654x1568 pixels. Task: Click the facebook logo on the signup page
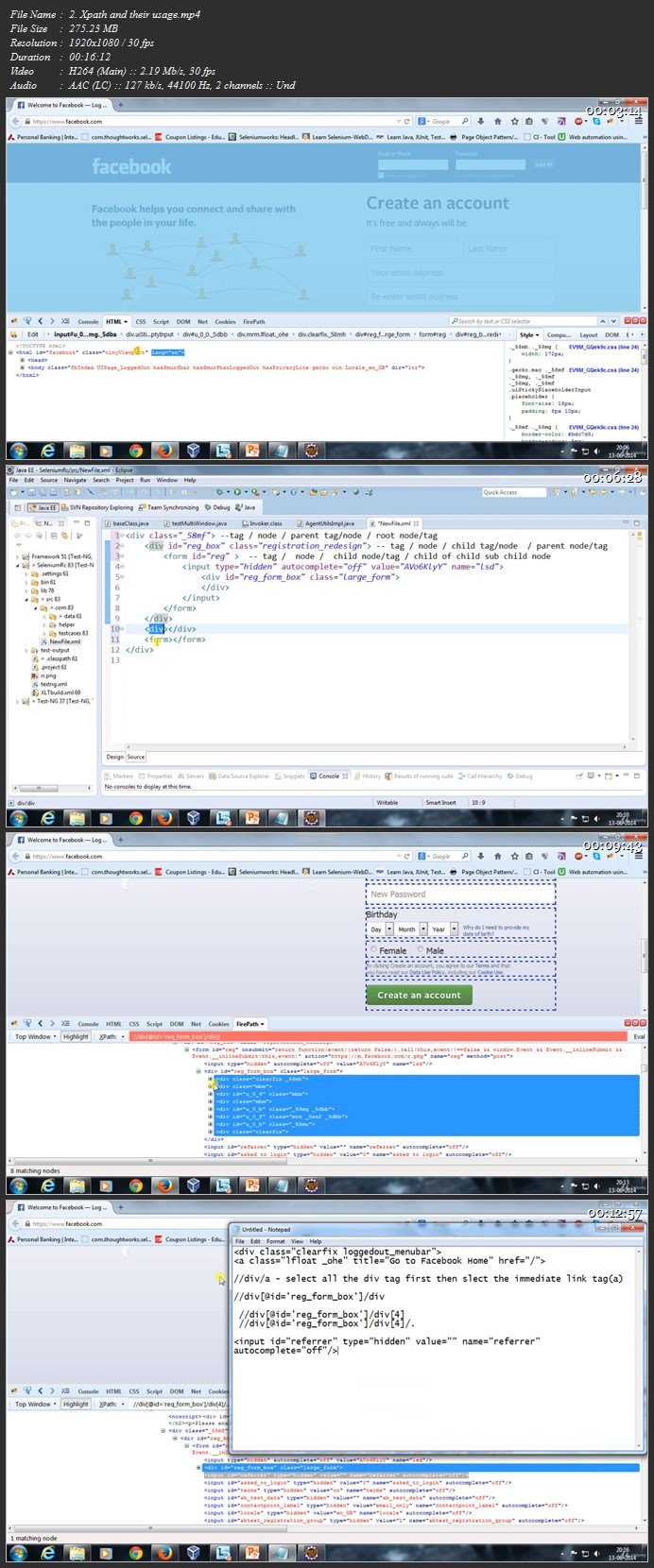131,167
